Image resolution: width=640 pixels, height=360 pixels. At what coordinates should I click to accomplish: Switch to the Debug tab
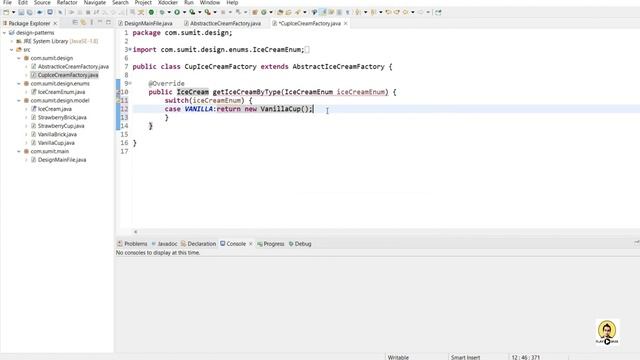coord(300,244)
